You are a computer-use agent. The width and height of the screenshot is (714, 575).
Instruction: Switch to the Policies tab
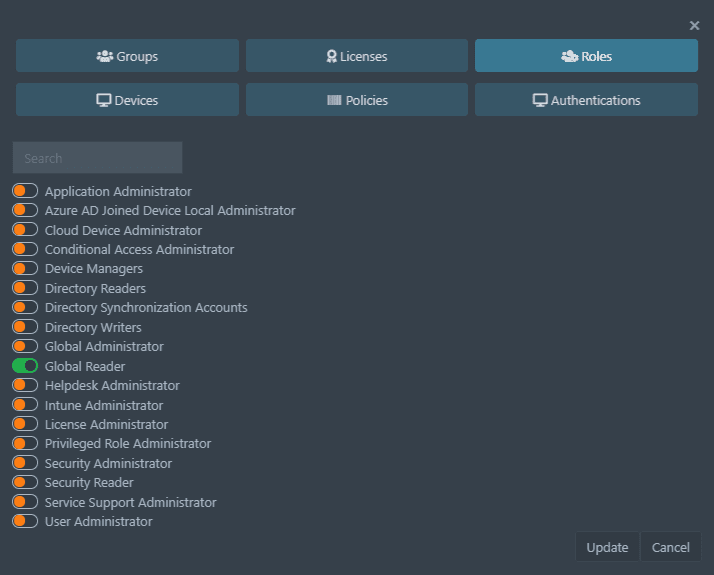tap(357, 99)
